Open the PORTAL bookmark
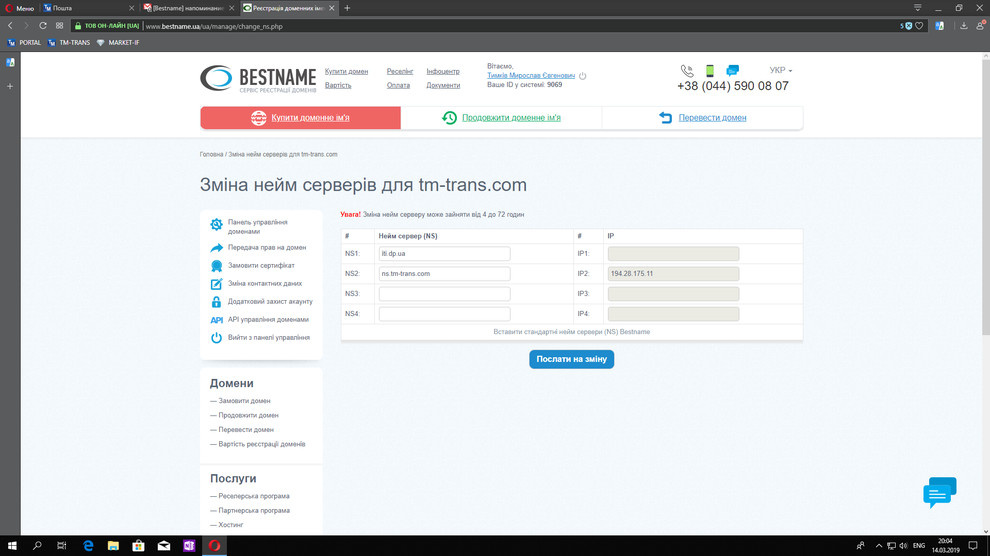Image resolution: width=990 pixels, height=556 pixels. pos(24,43)
